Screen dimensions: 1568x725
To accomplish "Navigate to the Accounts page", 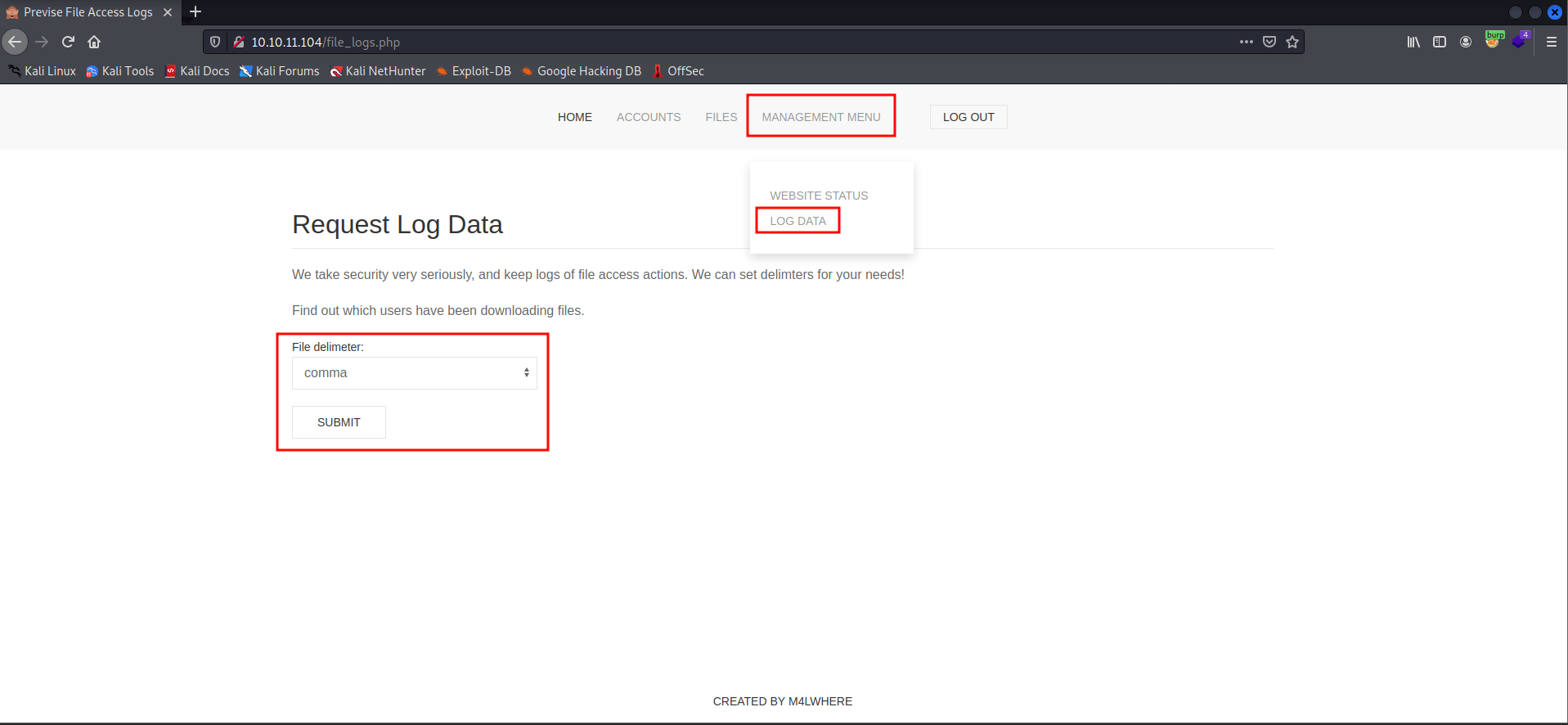I will pyautogui.click(x=648, y=117).
